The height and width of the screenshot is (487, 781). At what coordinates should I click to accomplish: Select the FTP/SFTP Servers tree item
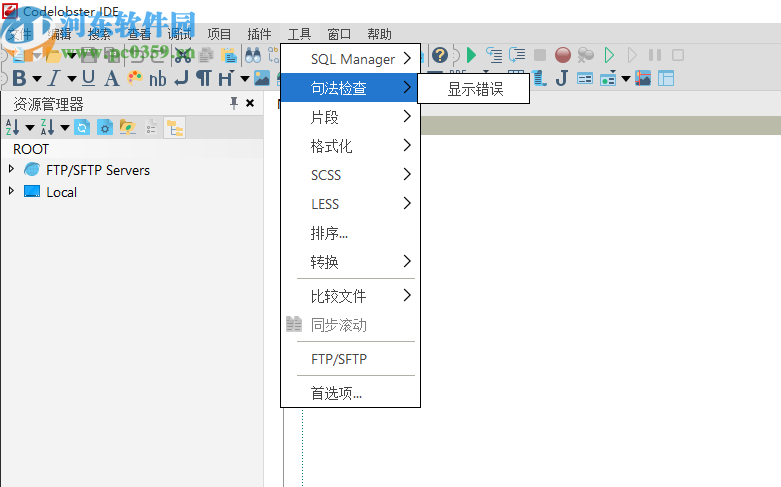98,170
